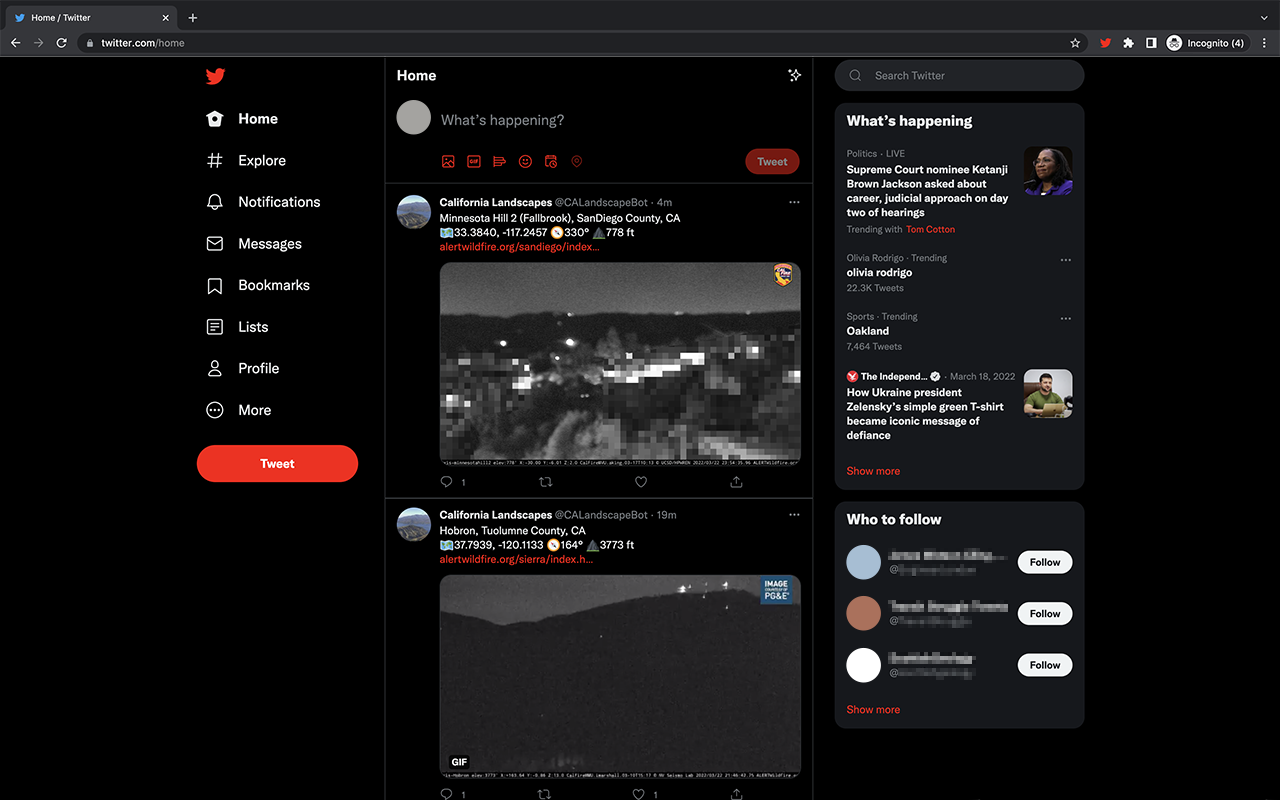Share the Hobron tweet

[x=736, y=794]
